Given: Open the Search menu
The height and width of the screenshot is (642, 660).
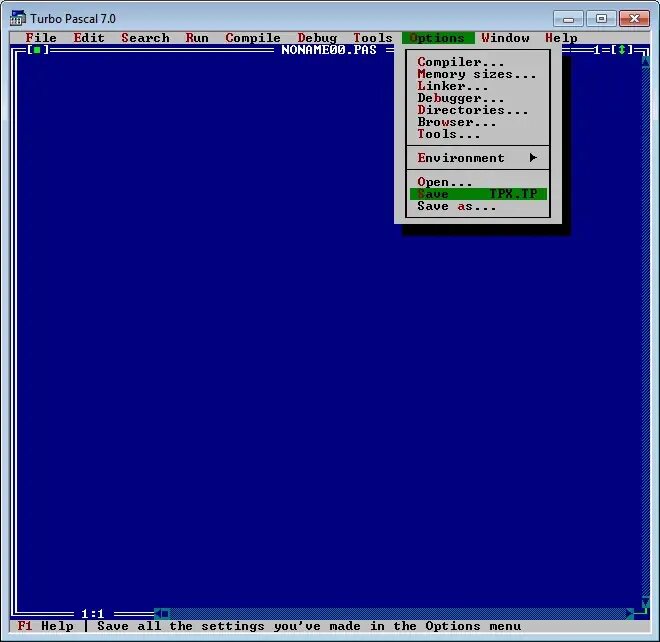Looking at the screenshot, I should pos(145,38).
